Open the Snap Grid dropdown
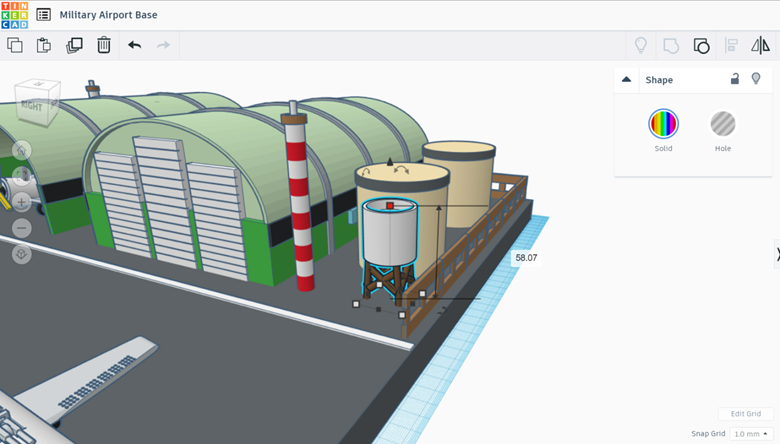Viewport: 780px width, 444px height. [751, 434]
